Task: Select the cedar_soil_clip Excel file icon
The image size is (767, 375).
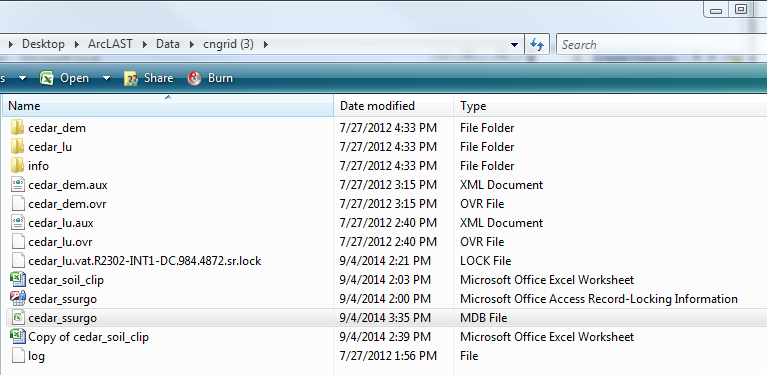Action: pyautogui.click(x=18, y=280)
